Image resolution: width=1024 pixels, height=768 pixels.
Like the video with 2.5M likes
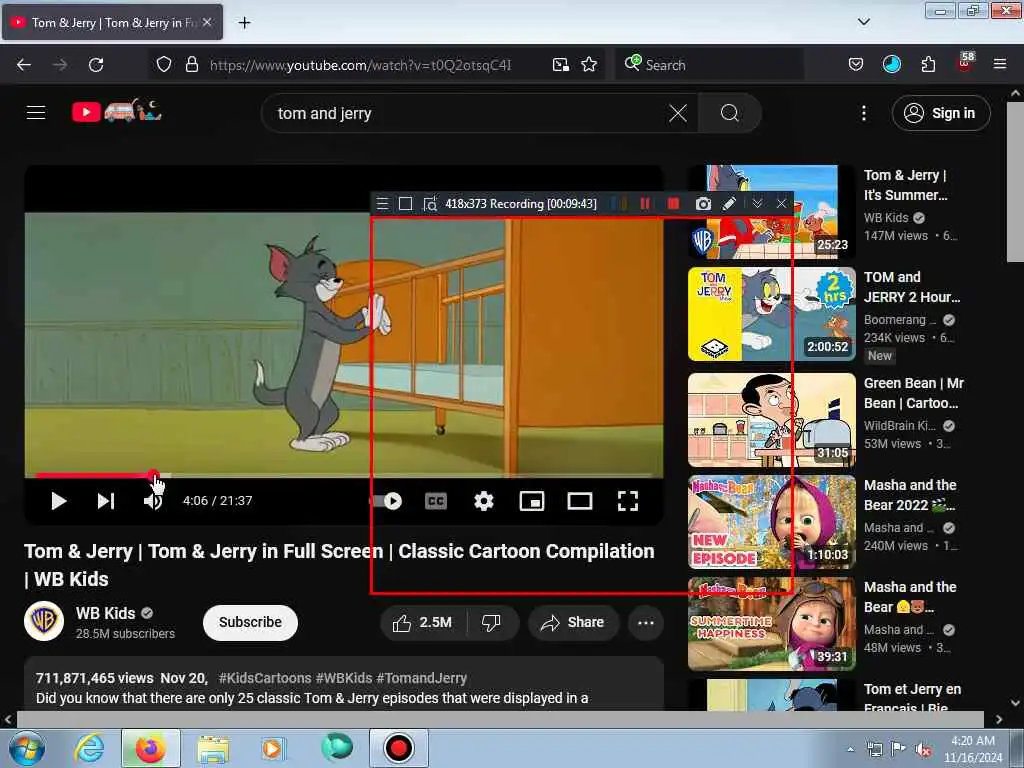[x=423, y=622]
